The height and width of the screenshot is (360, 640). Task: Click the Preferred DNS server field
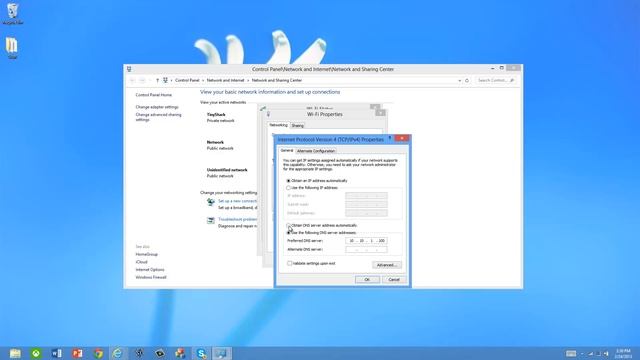(x=366, y=241)
